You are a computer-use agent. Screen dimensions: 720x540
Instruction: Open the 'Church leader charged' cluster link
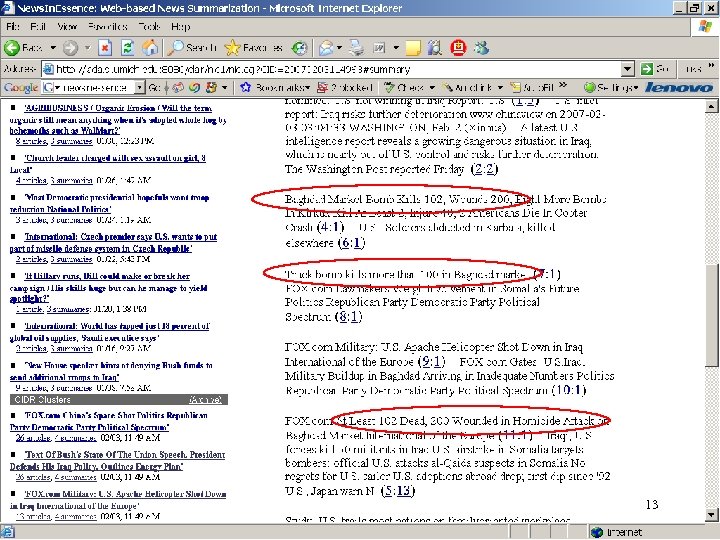point(107,163)
